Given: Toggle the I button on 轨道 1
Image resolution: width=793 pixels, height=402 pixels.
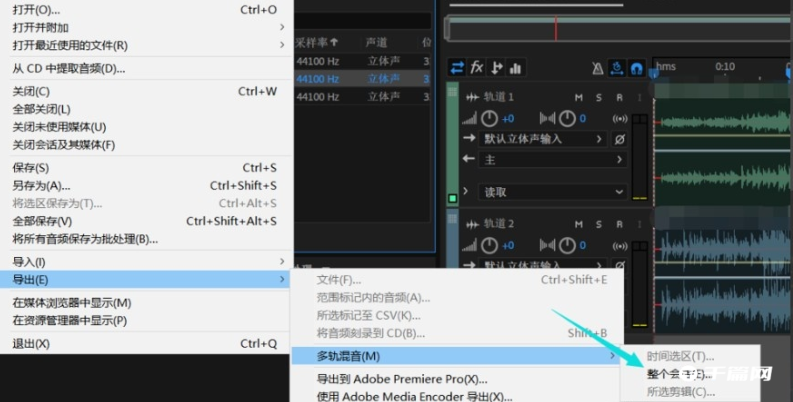Looking at the screenshot, I should [640, 98].
